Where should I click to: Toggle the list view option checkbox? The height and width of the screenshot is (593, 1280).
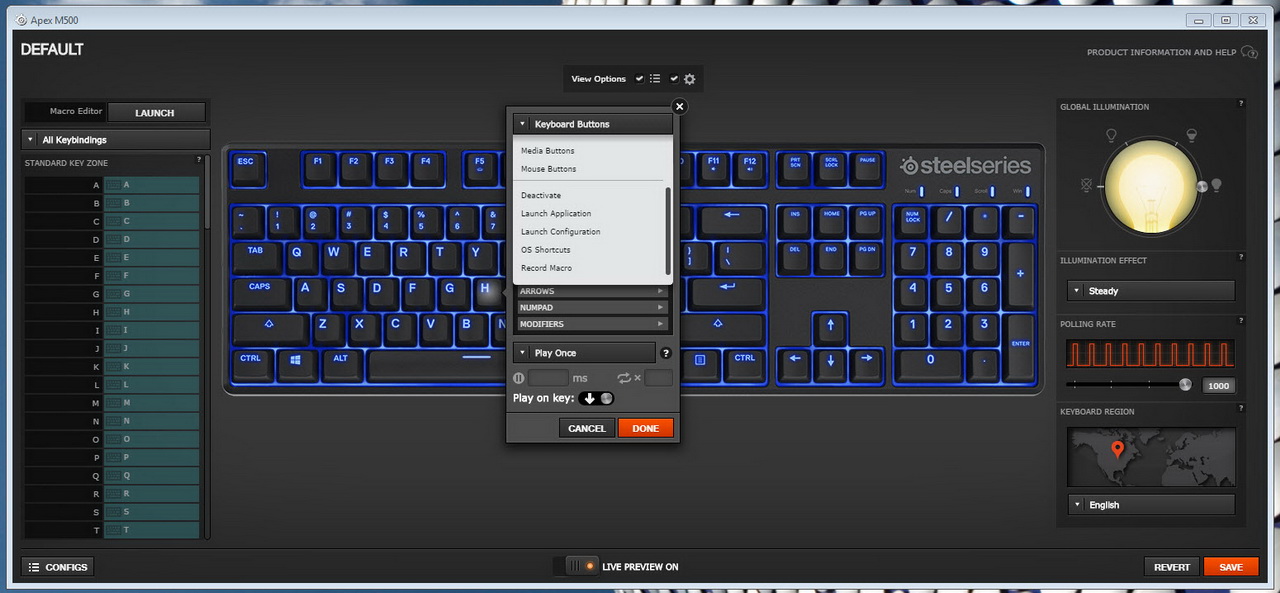[x=640, y=79]
